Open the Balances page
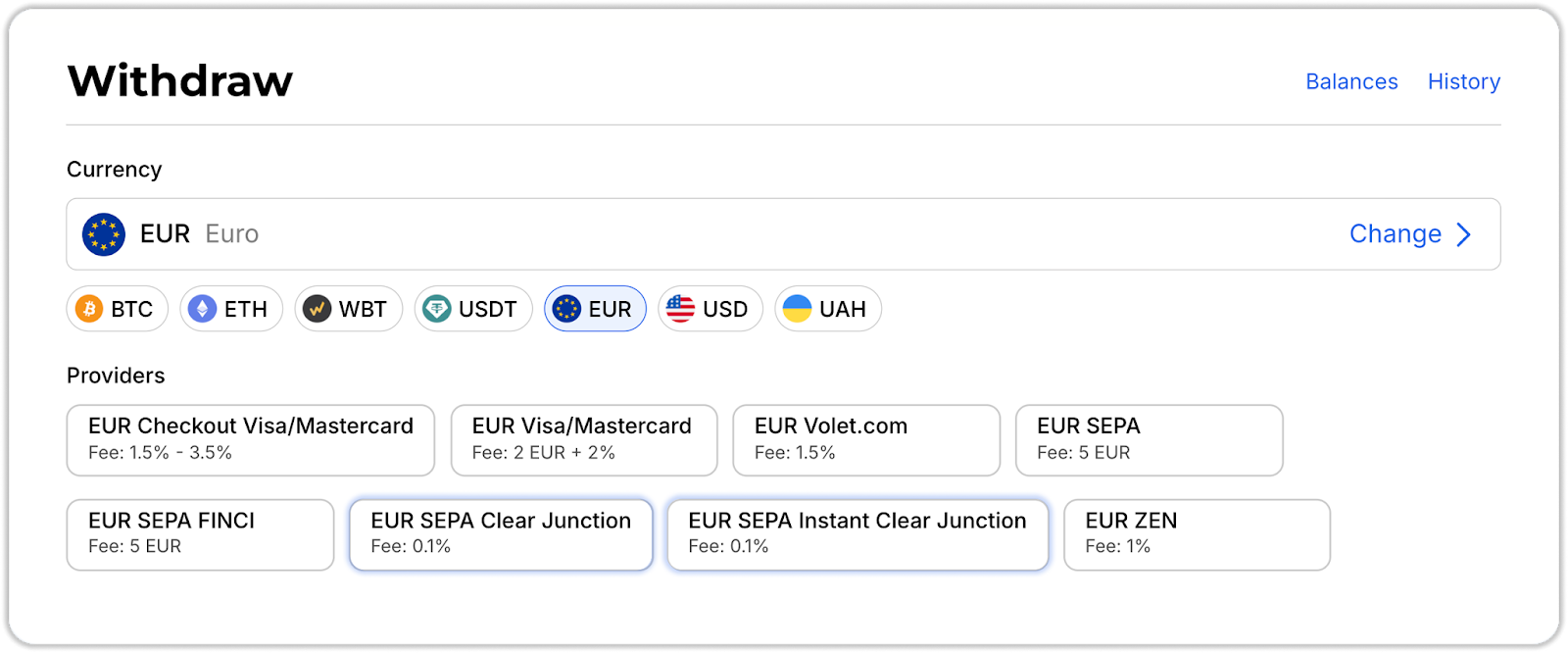This screenshot has height=653, width=1568. 1351,81
